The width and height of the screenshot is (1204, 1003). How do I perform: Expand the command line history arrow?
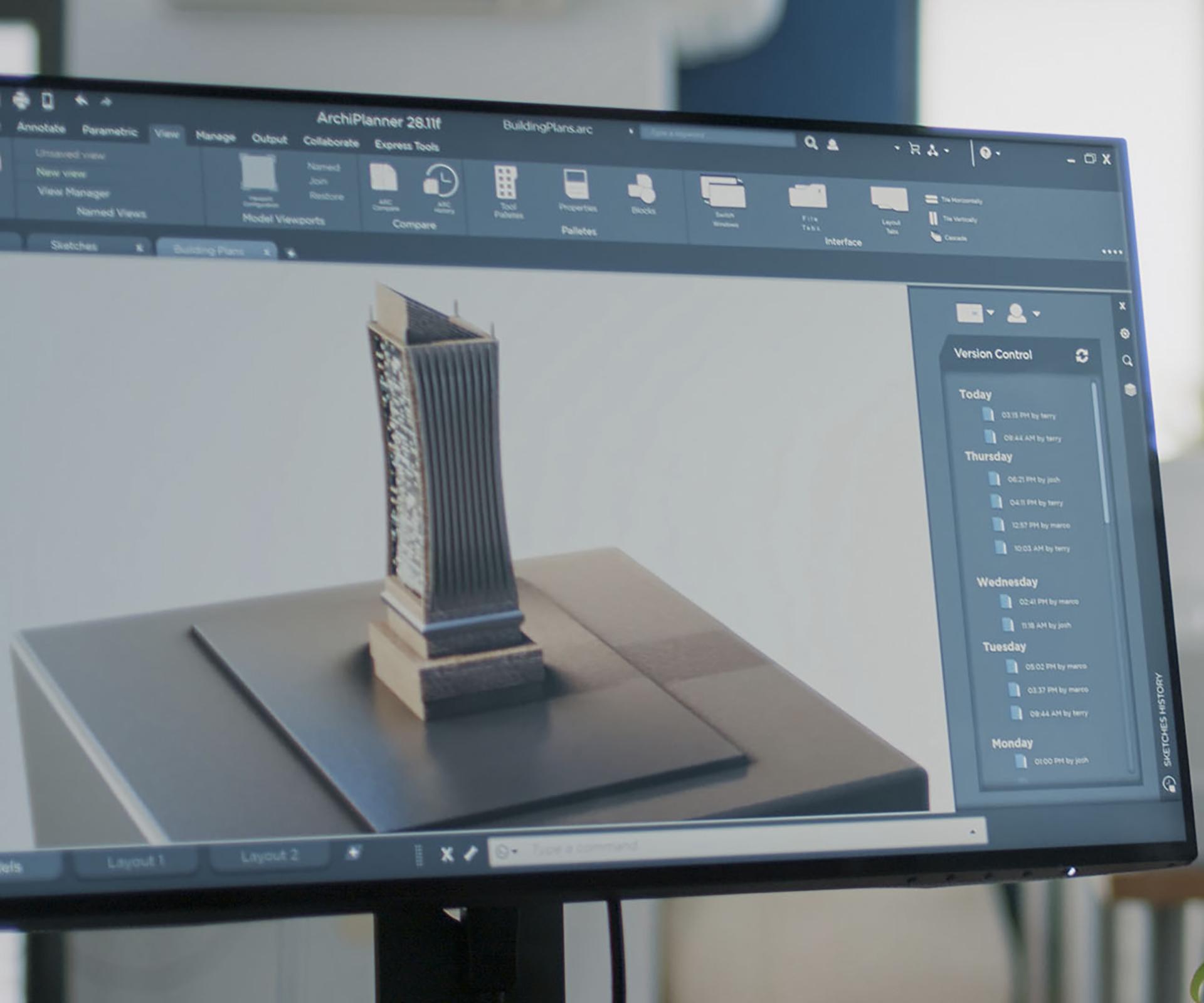[972, 832]
